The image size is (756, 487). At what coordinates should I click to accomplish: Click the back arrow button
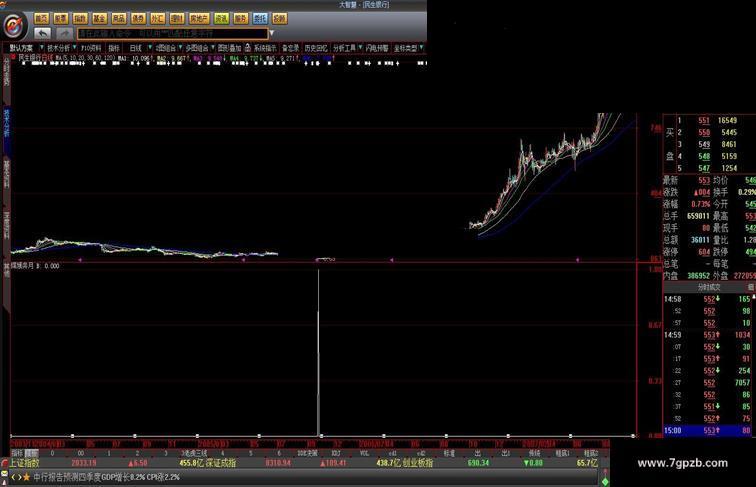[x=42, y=33]
